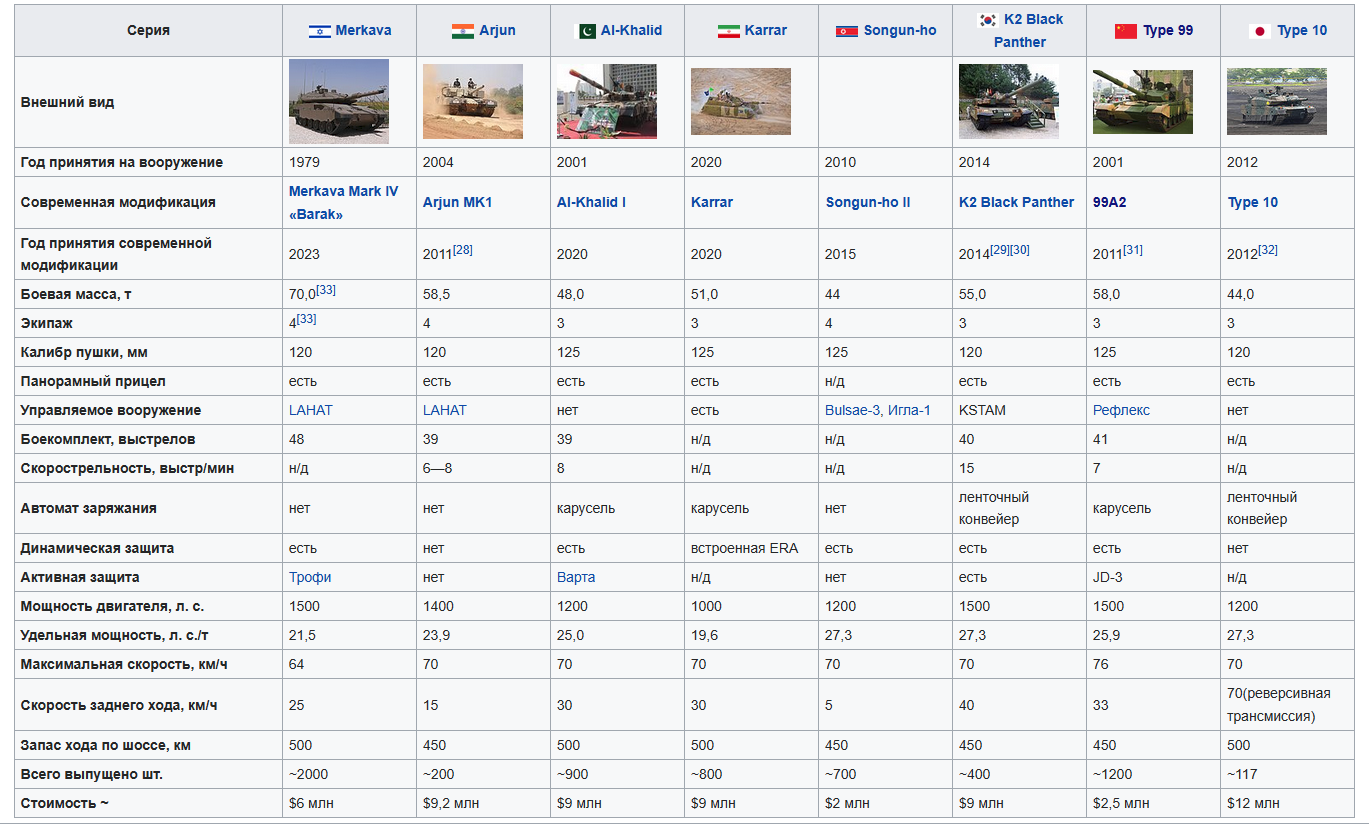Open the Type 99 header link

(1168, 30)
